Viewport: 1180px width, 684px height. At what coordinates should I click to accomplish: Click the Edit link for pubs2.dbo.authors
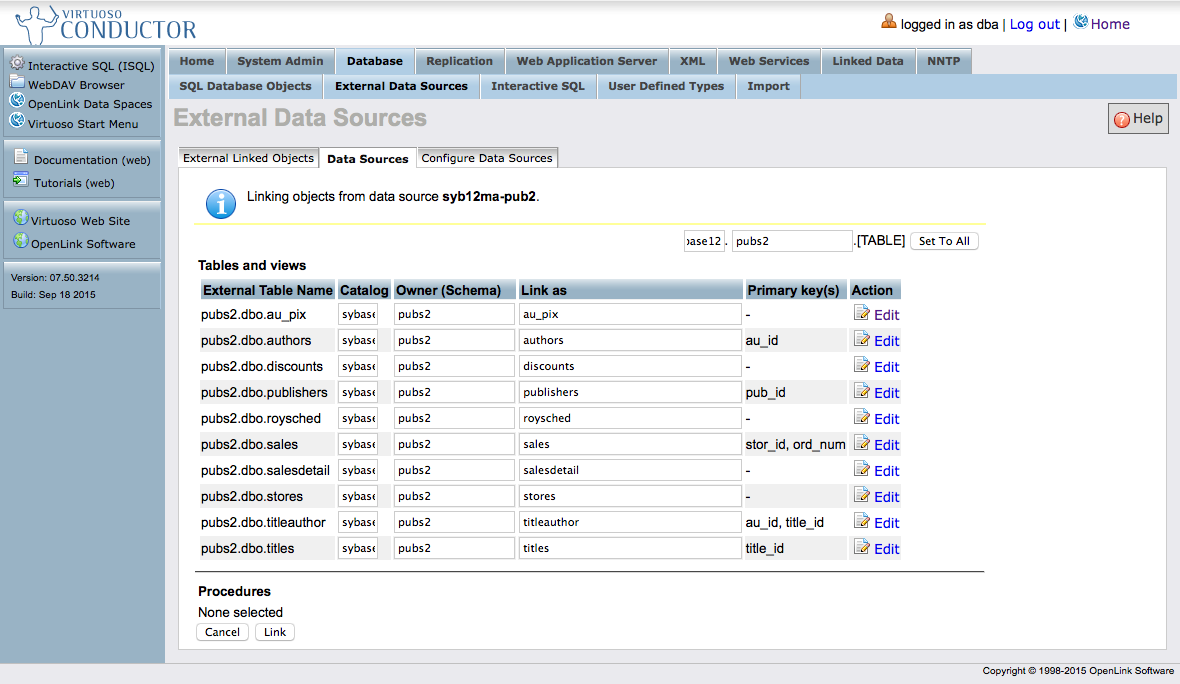pos(887,341)
